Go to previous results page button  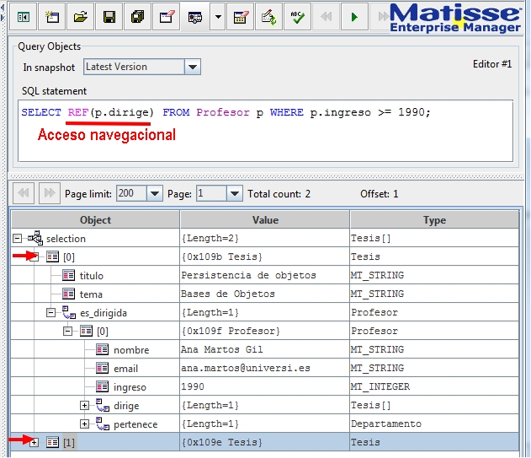pos(23,193)
